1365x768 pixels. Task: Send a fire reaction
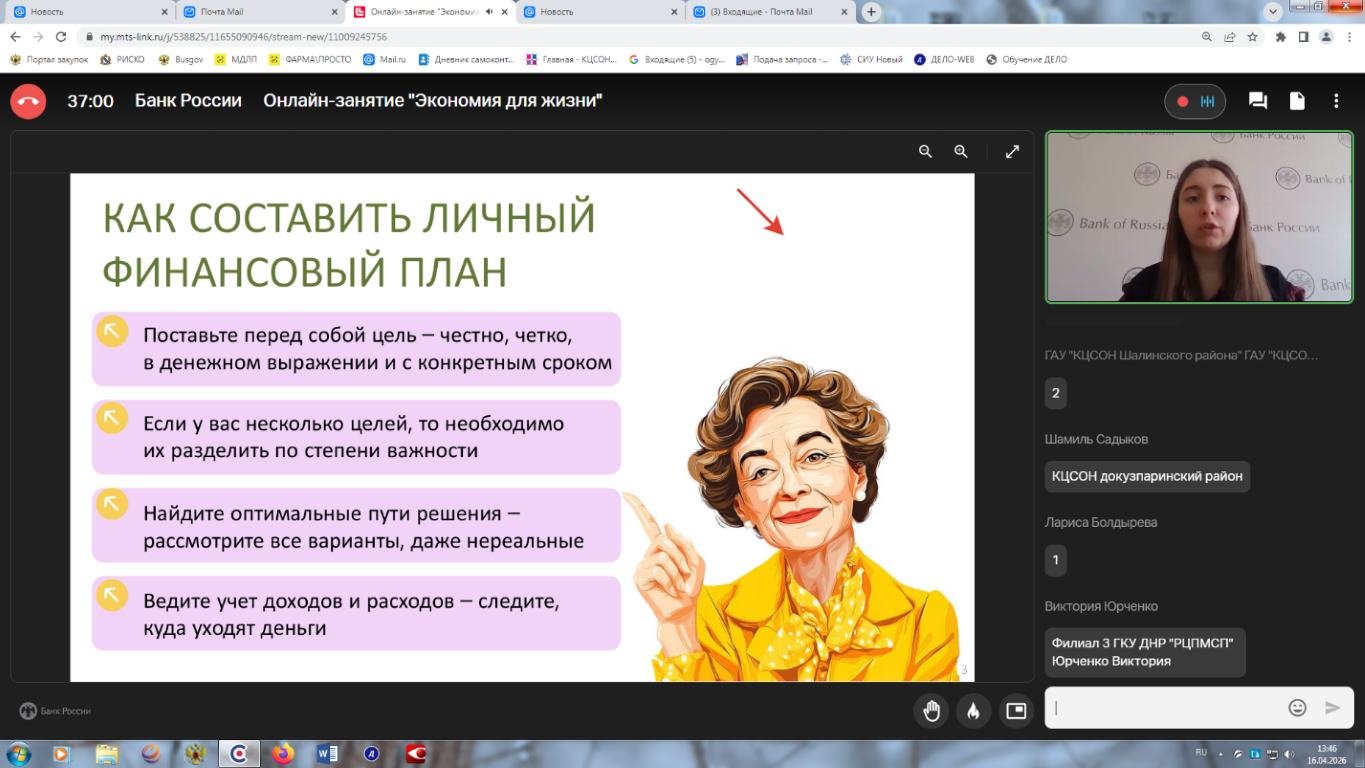pyautogui.click(x=973, y=711)
